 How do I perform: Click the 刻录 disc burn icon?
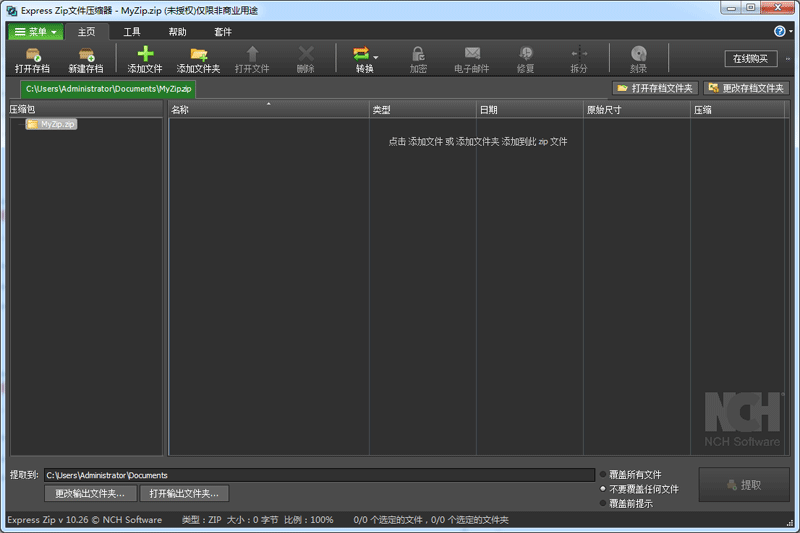coord(638,54)
